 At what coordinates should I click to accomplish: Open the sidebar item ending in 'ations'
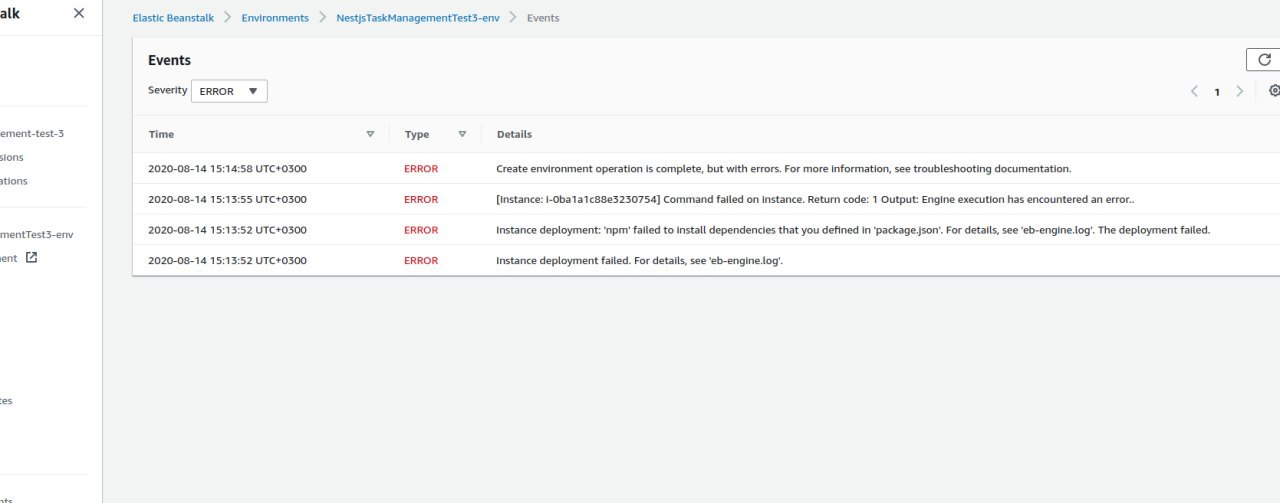click(x=14, y=181)
